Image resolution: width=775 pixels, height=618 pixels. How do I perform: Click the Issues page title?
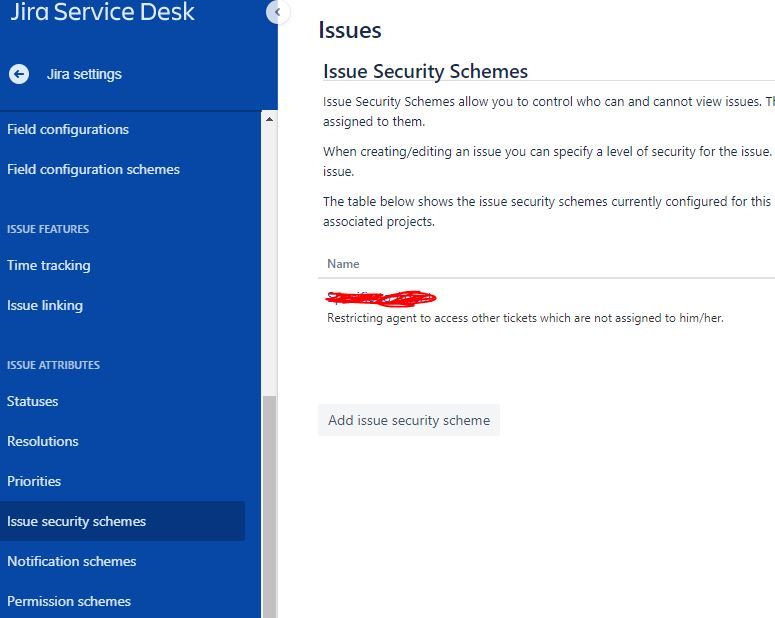(350, 30)
